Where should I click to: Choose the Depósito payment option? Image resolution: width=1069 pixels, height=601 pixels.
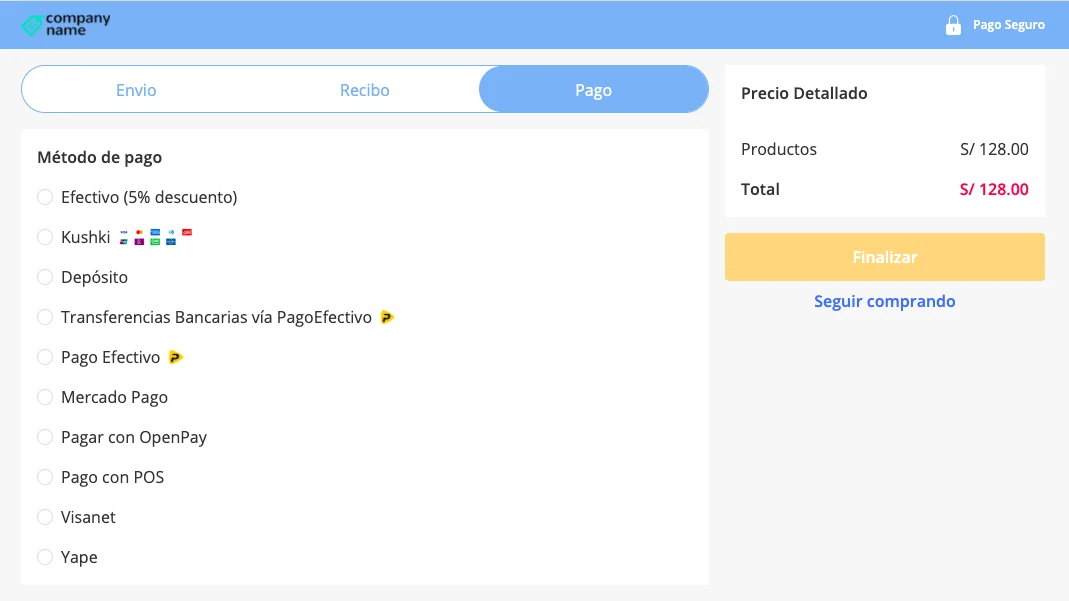(45, 277)
